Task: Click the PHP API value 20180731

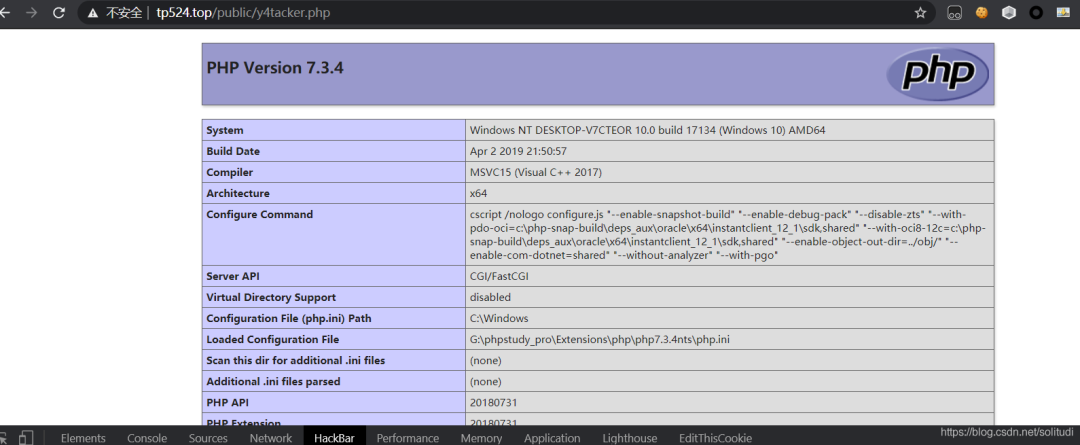Action: (x=493, y=402)
